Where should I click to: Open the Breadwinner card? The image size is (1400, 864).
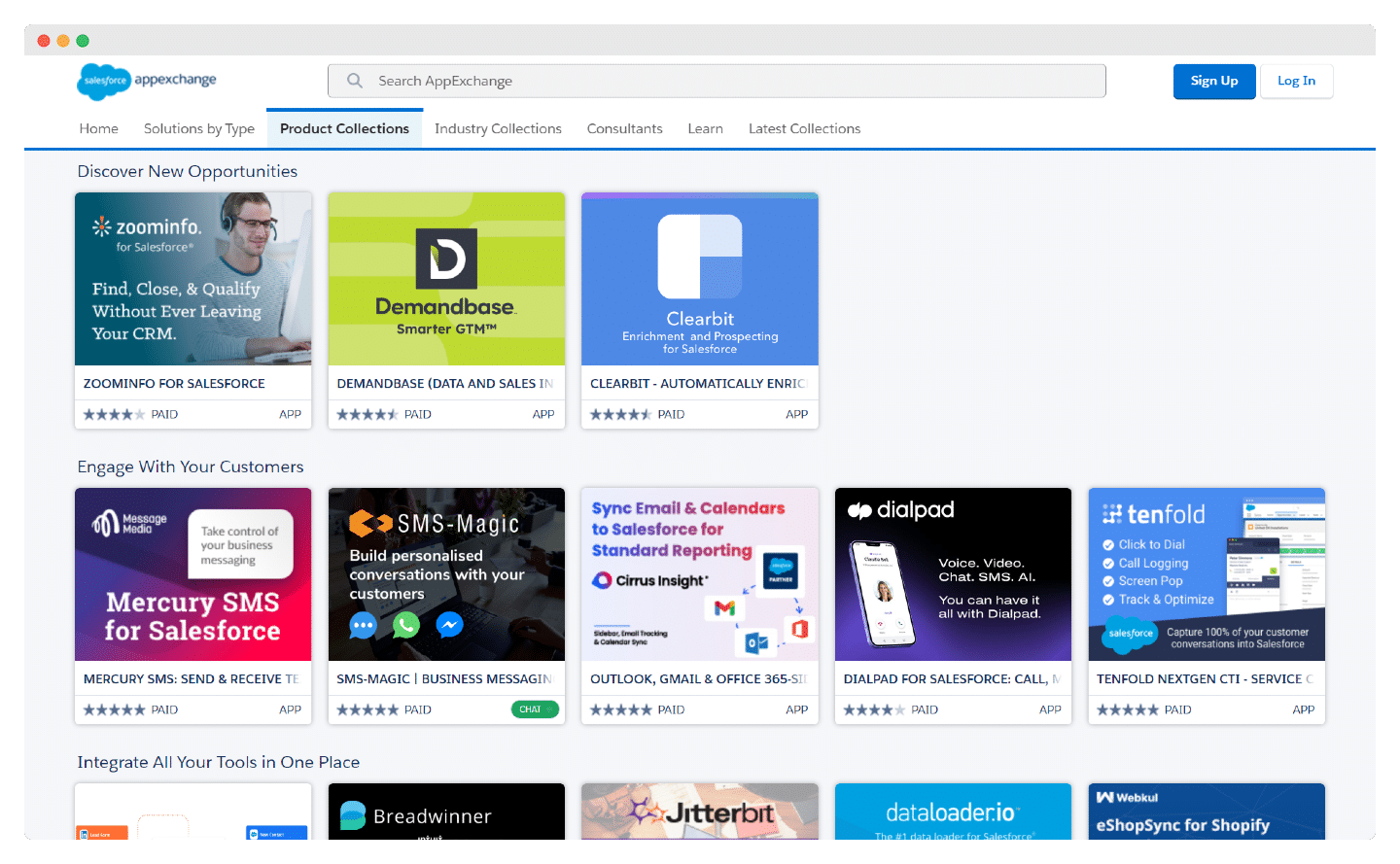[446, 812]
